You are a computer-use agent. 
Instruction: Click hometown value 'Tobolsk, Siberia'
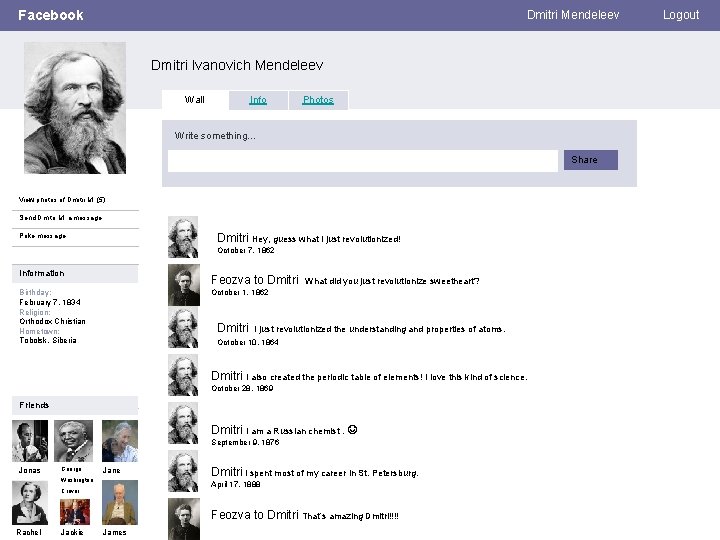click(48, 340)
